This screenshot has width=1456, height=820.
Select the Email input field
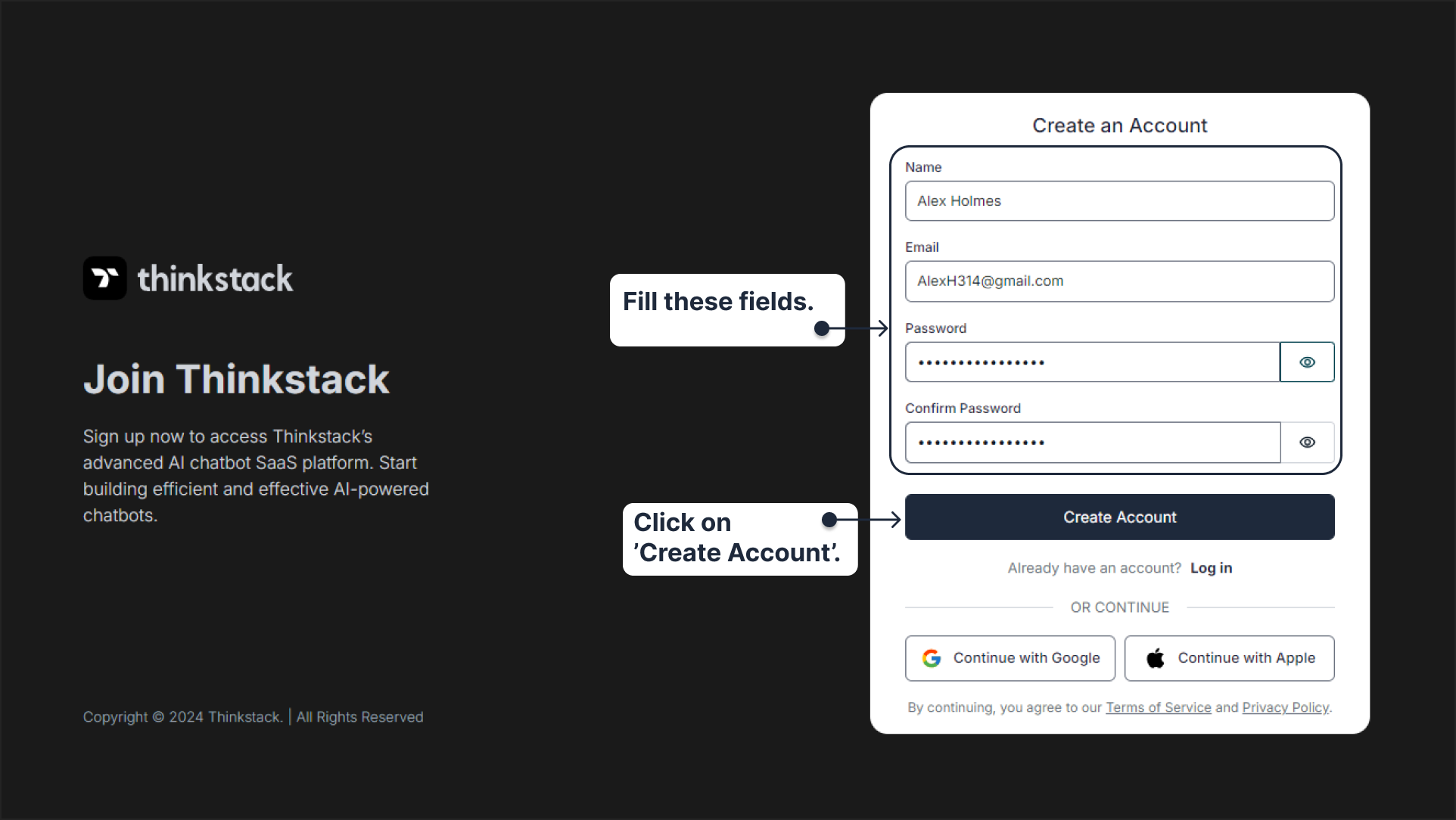coord(1119,281)
